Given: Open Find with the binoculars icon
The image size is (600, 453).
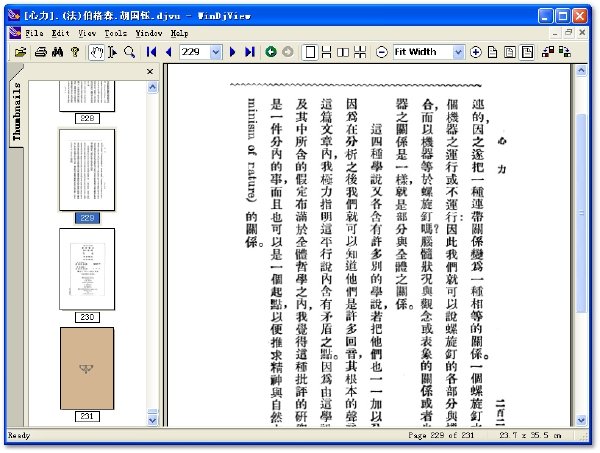Looking at the screenshot, I should tap(57, 52).
